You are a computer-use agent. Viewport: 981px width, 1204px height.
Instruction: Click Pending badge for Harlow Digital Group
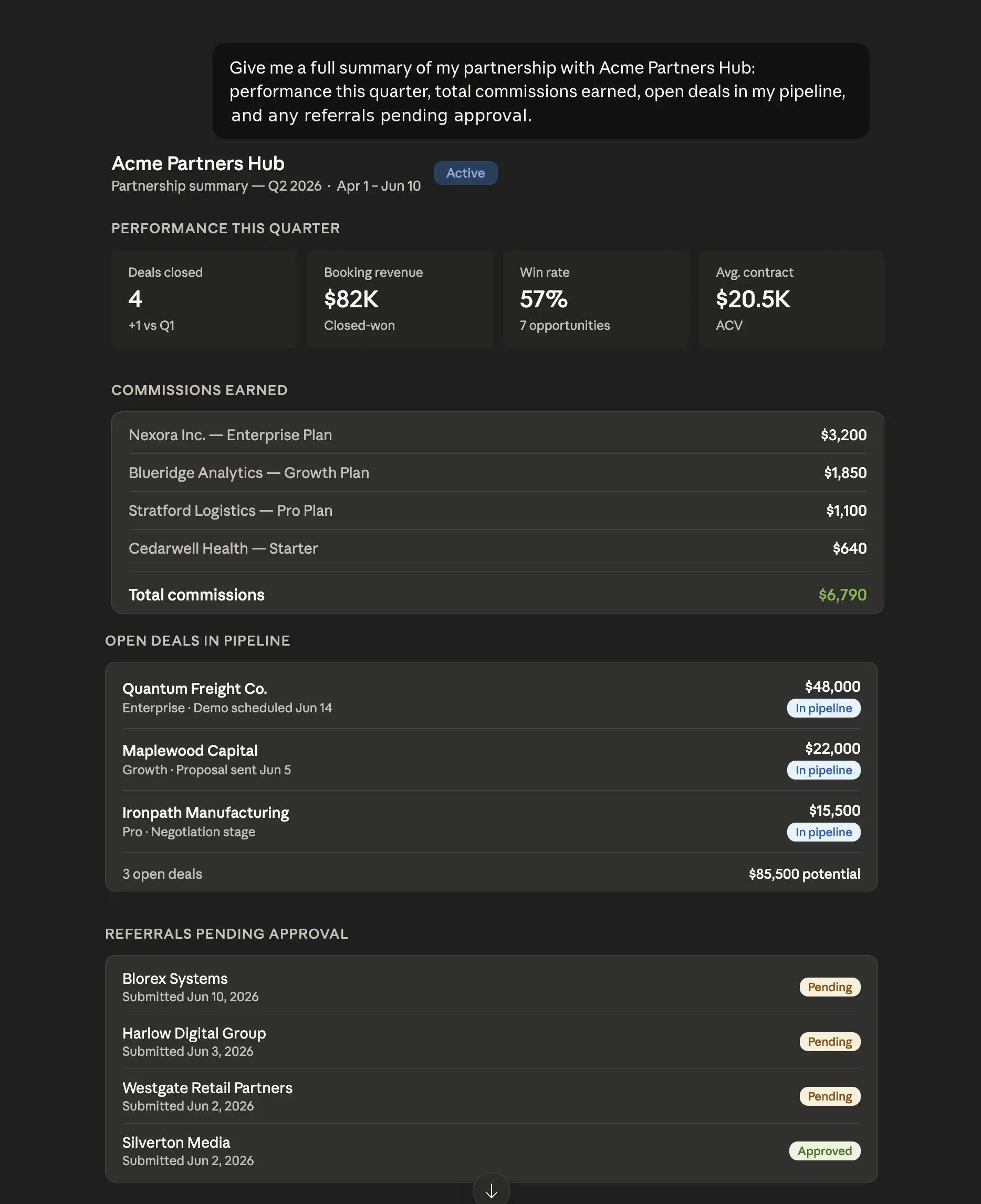click(x=830, y=1042)
